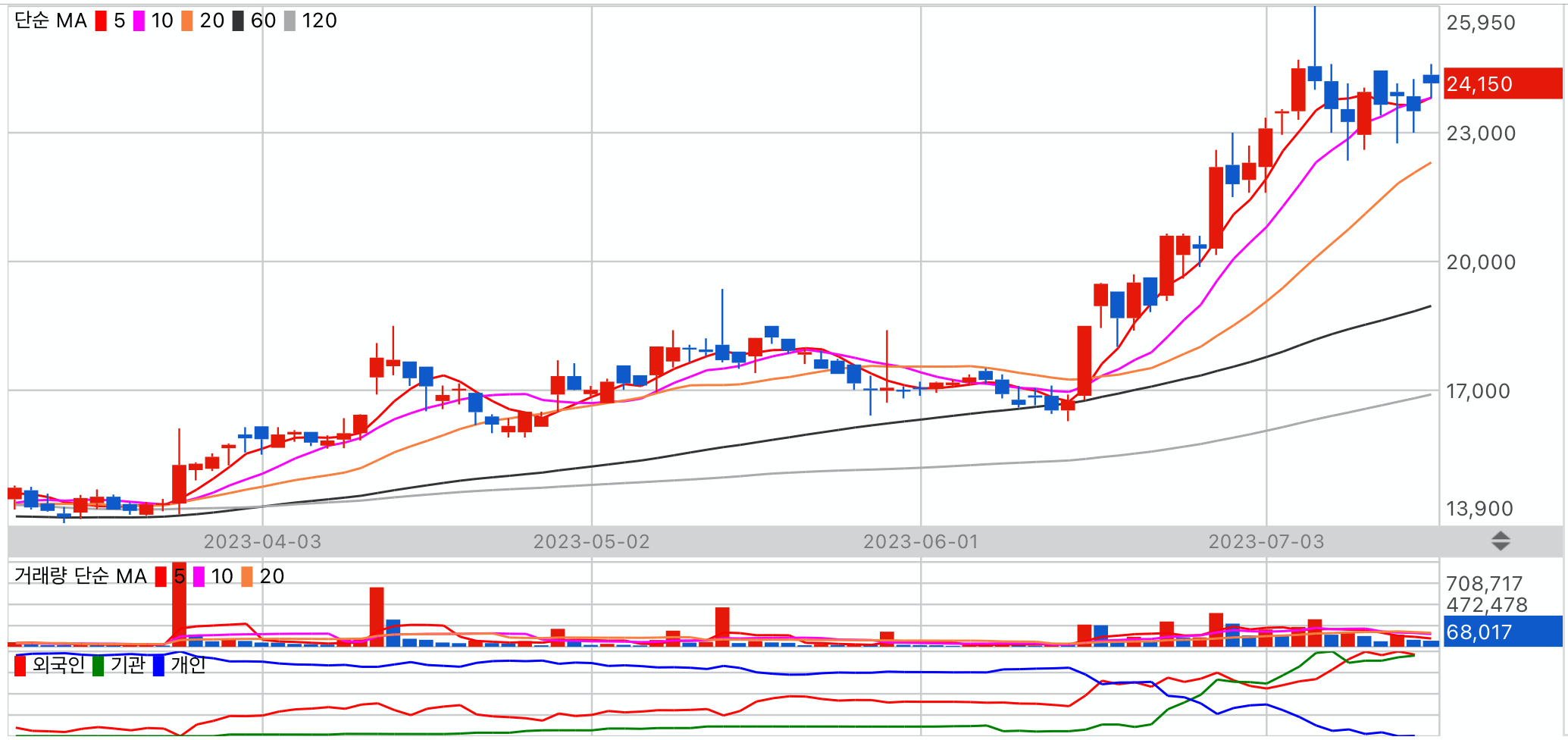Screen dimensions: 1568x740
Task: Select the 2023-05-02 date marker
Action: [591, 542]
